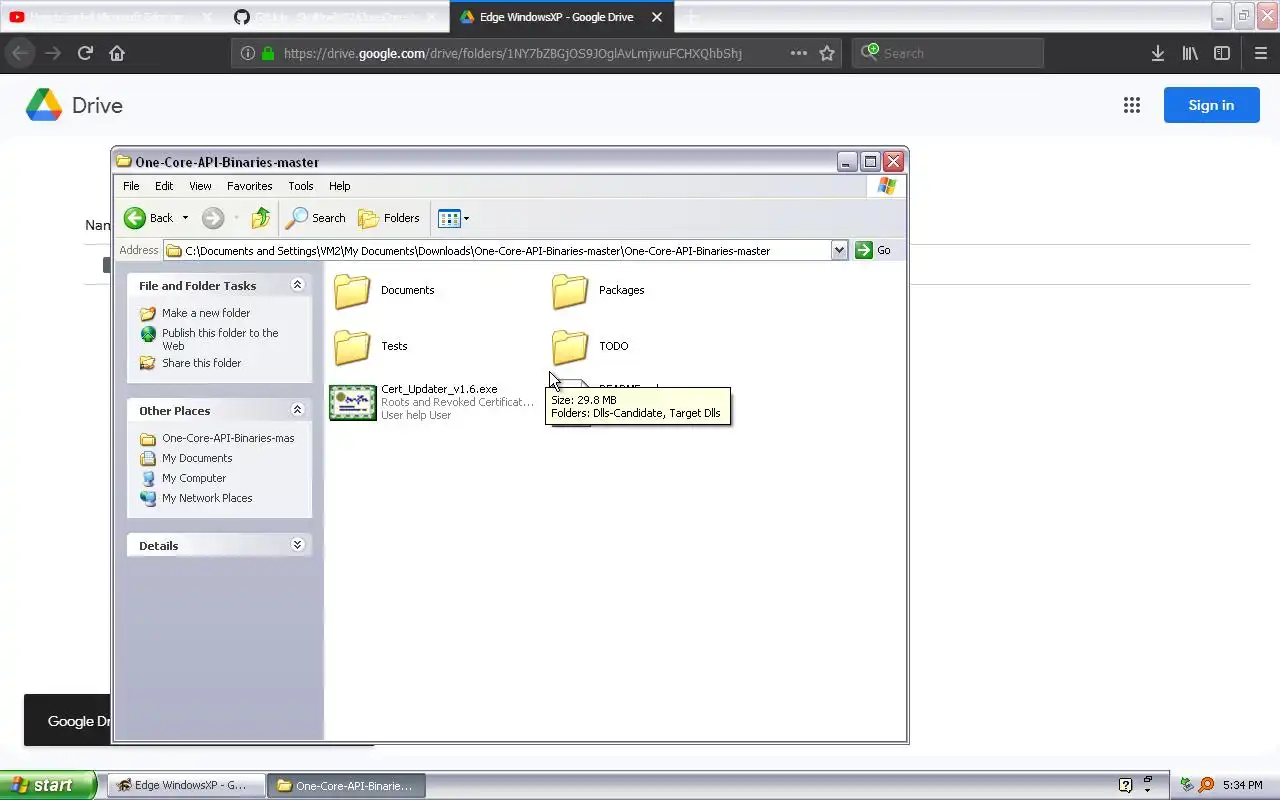The width and height of the screenshot is (1280, 800).
Task: Expand the Details panel
Action: point(297,545)
